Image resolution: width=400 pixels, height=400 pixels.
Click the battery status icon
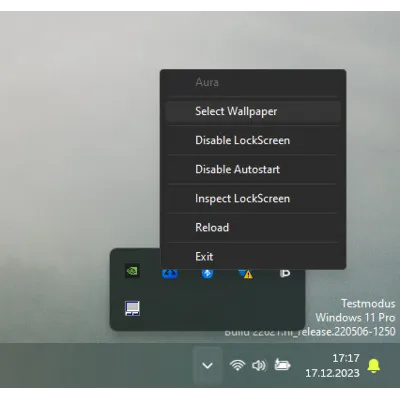282,365
